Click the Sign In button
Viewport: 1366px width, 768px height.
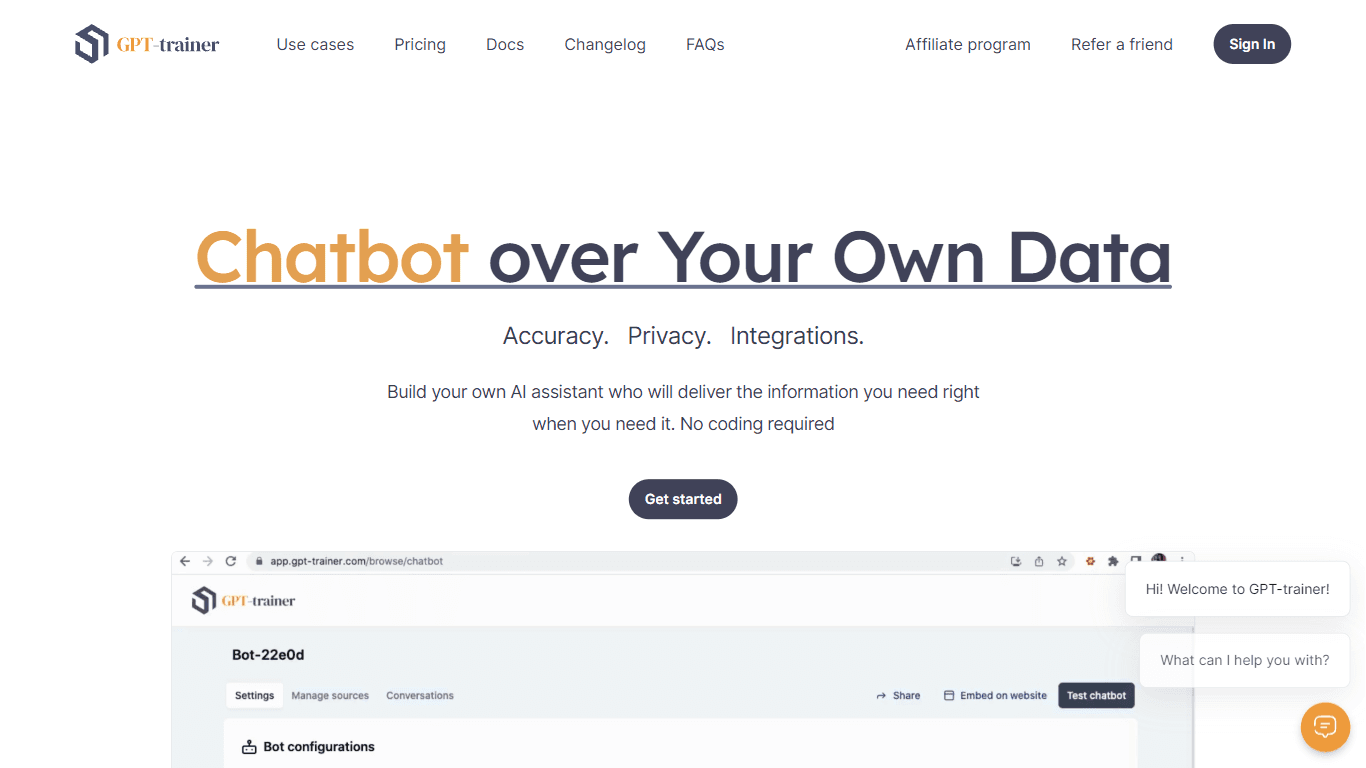click(x=1252, y=44)
